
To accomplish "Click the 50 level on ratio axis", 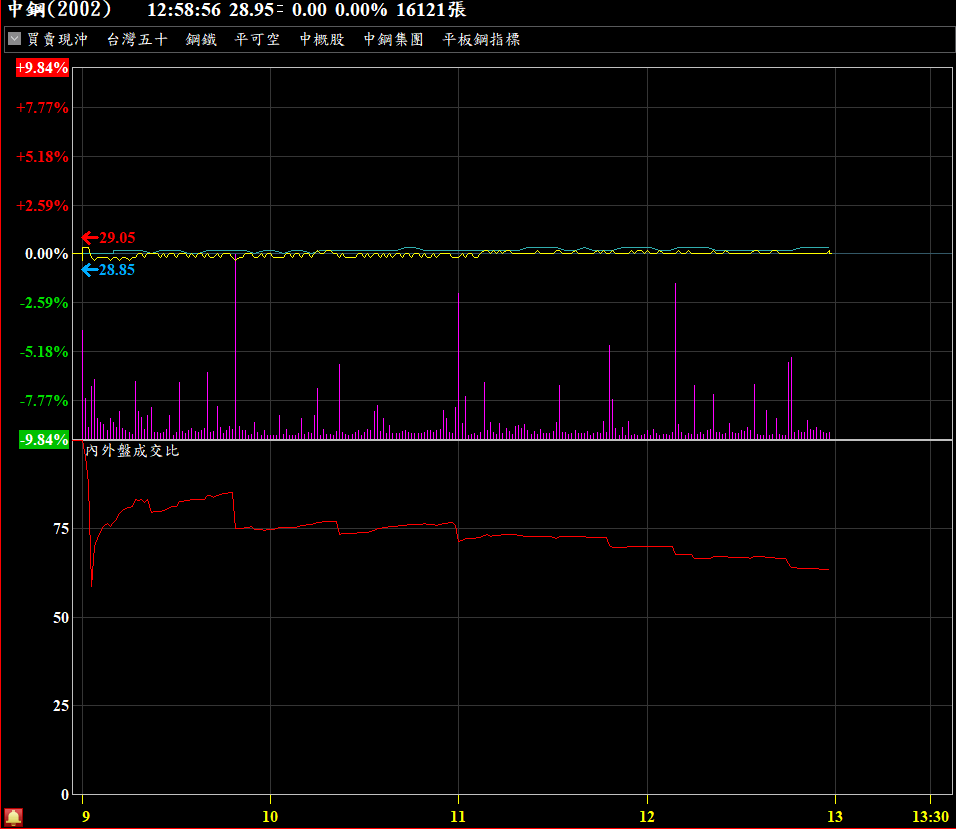I will [x=61, y=617].
